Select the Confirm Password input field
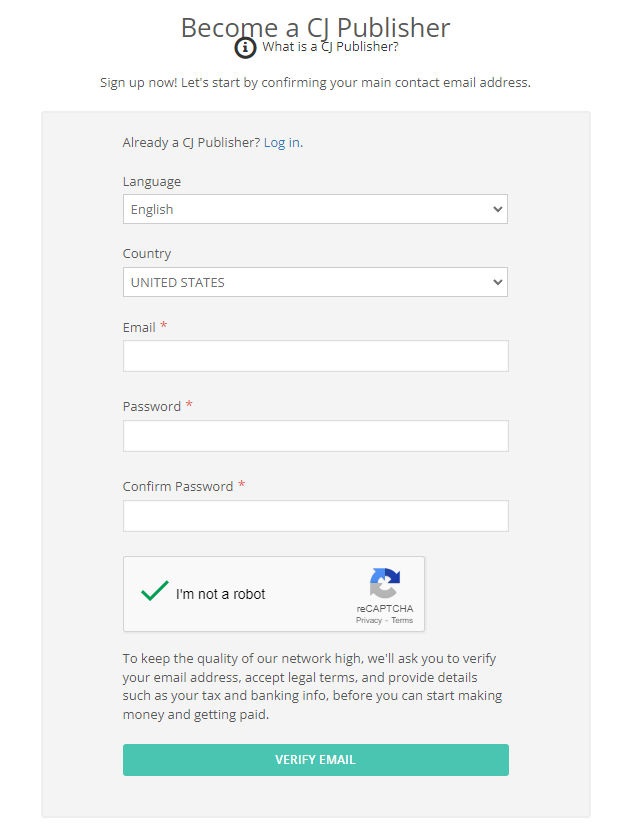624x835 pixels. coord(315,516)
